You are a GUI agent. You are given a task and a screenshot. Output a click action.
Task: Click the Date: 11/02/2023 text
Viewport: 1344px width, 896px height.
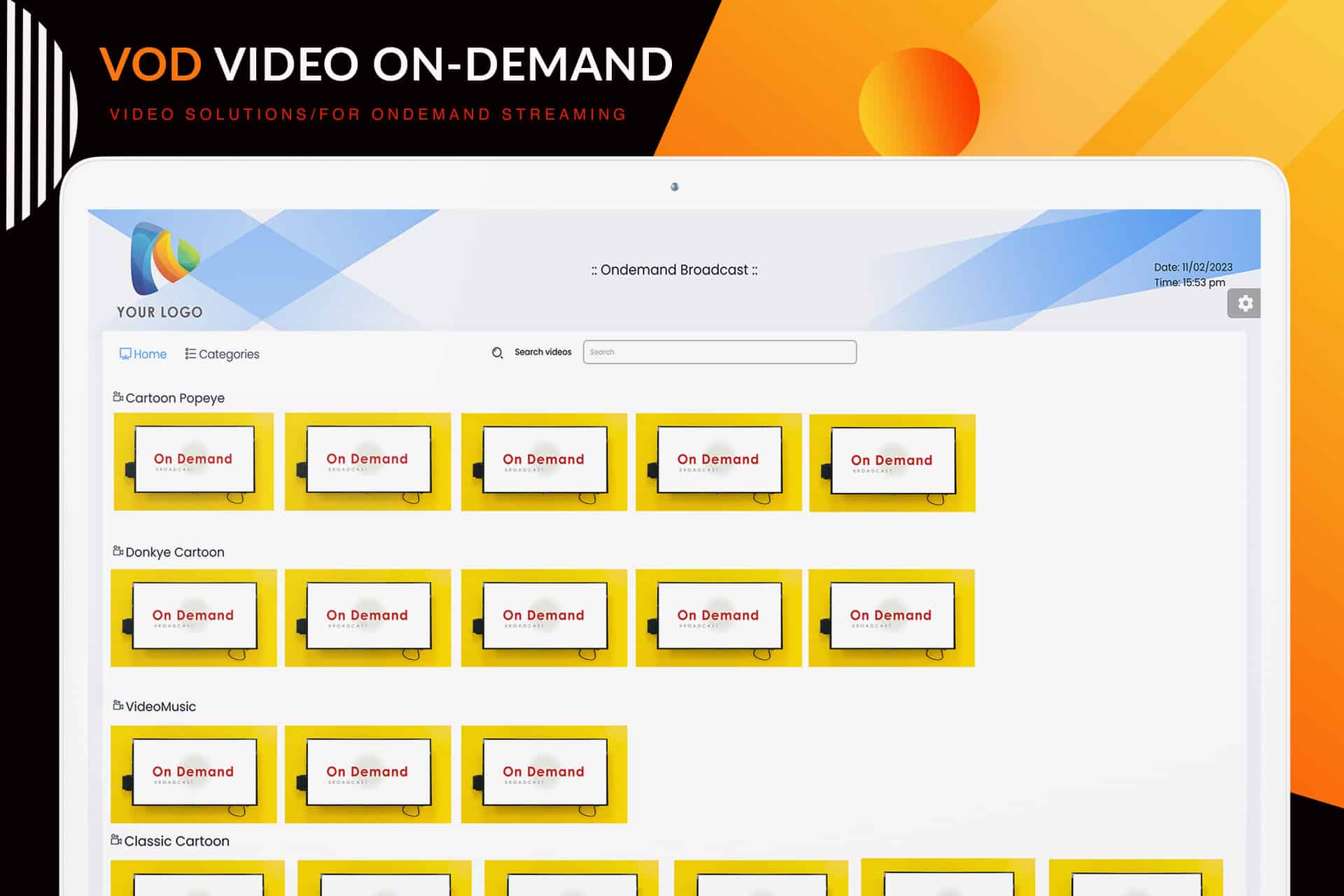1193,267
